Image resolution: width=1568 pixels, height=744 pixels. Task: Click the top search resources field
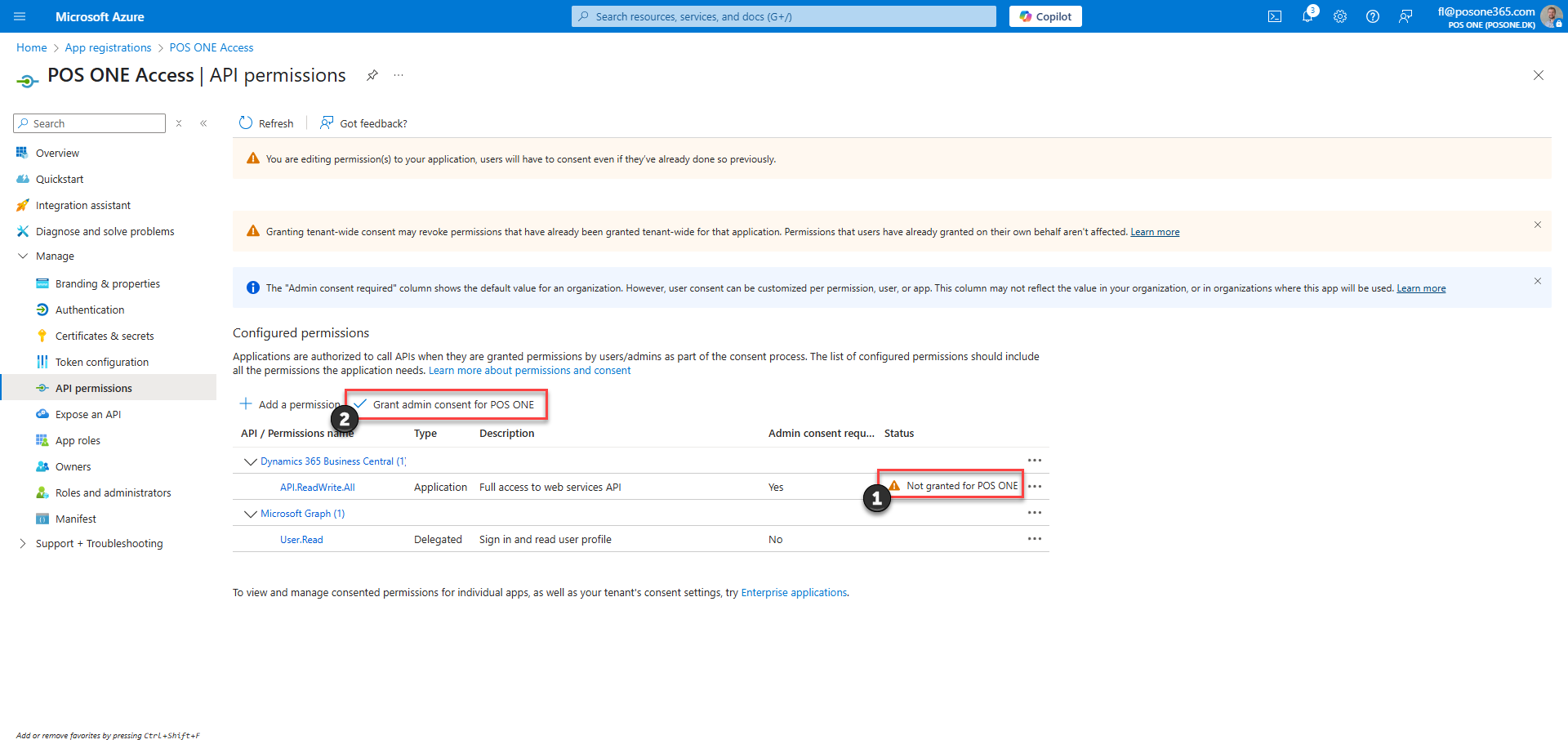(x=784, y=16)
